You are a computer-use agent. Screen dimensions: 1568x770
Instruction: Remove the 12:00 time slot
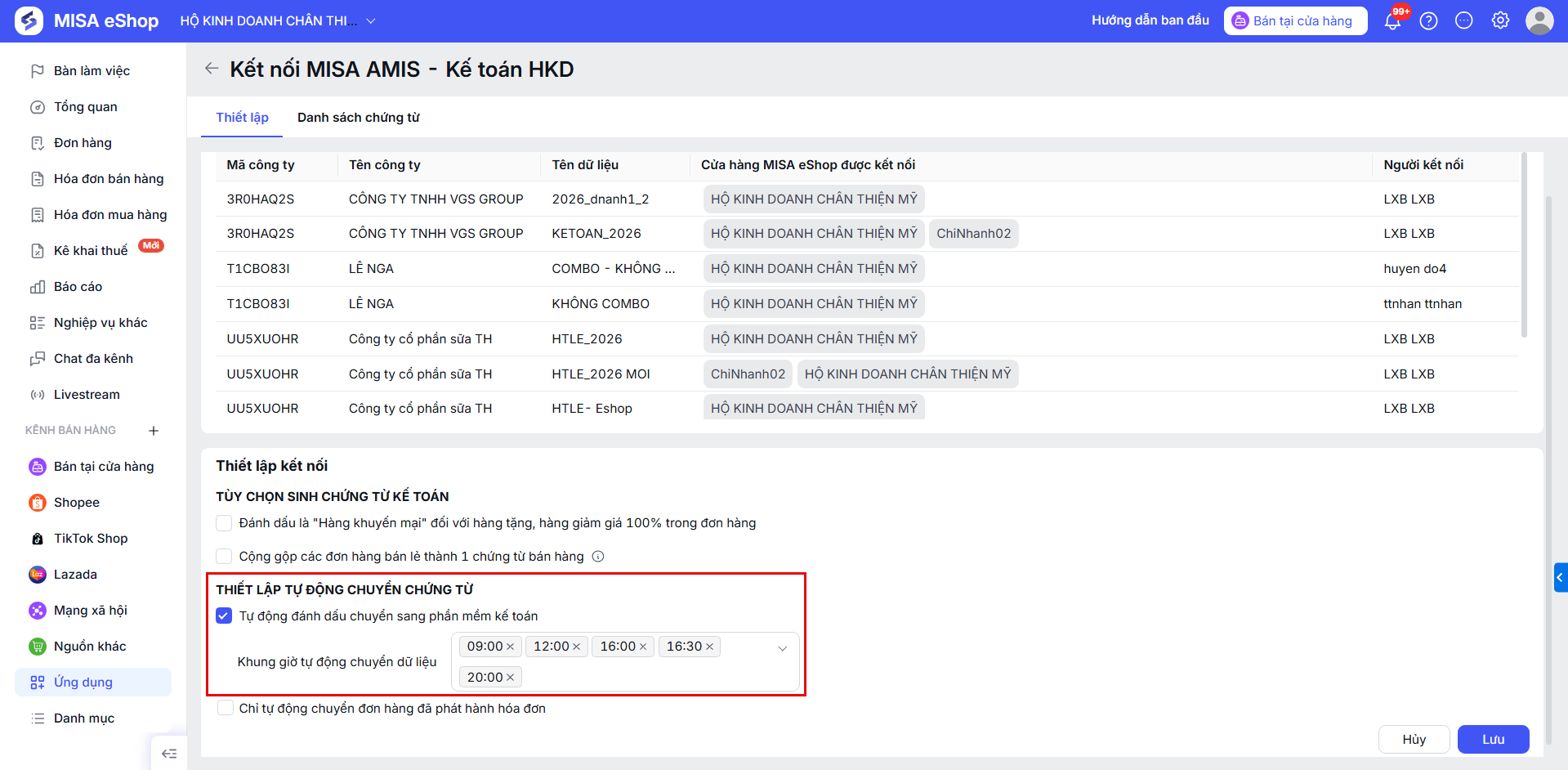[x=577, y=647]
